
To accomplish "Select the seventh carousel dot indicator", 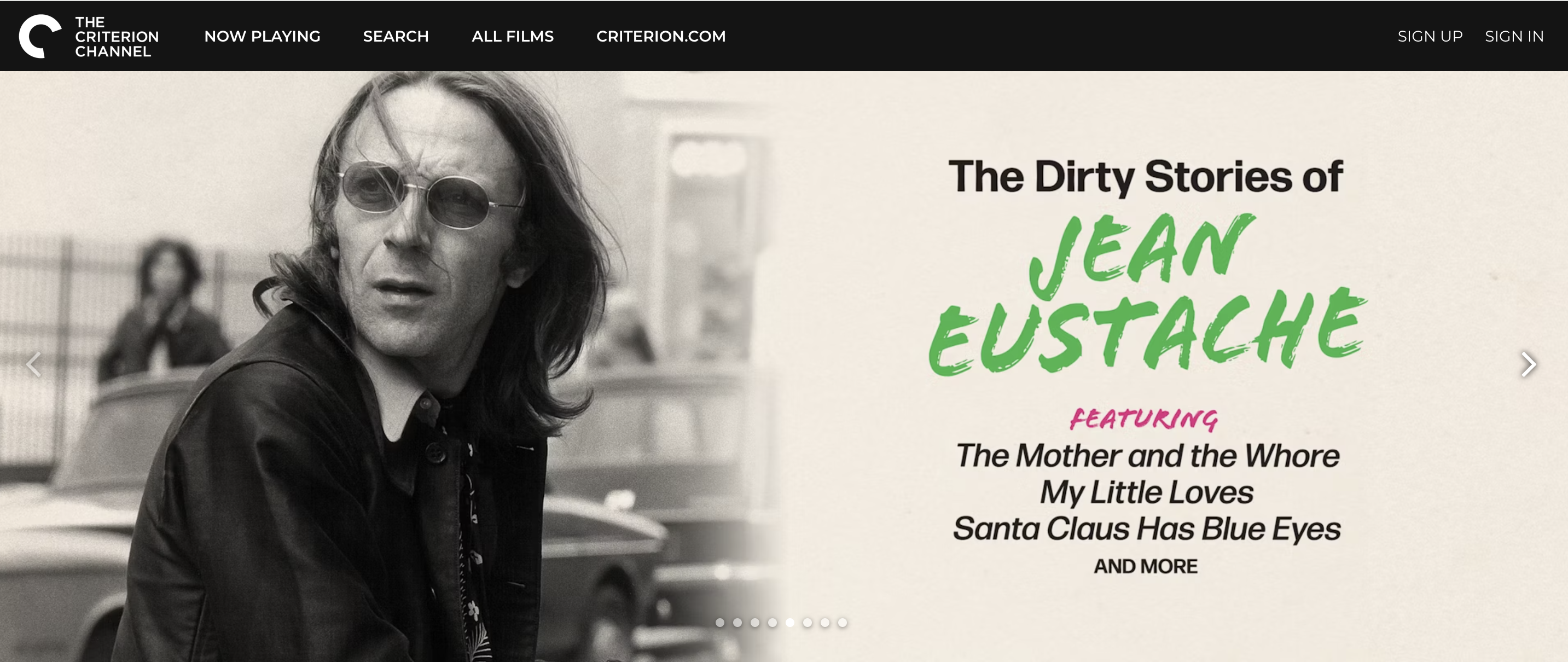I will tap(825, 623).
